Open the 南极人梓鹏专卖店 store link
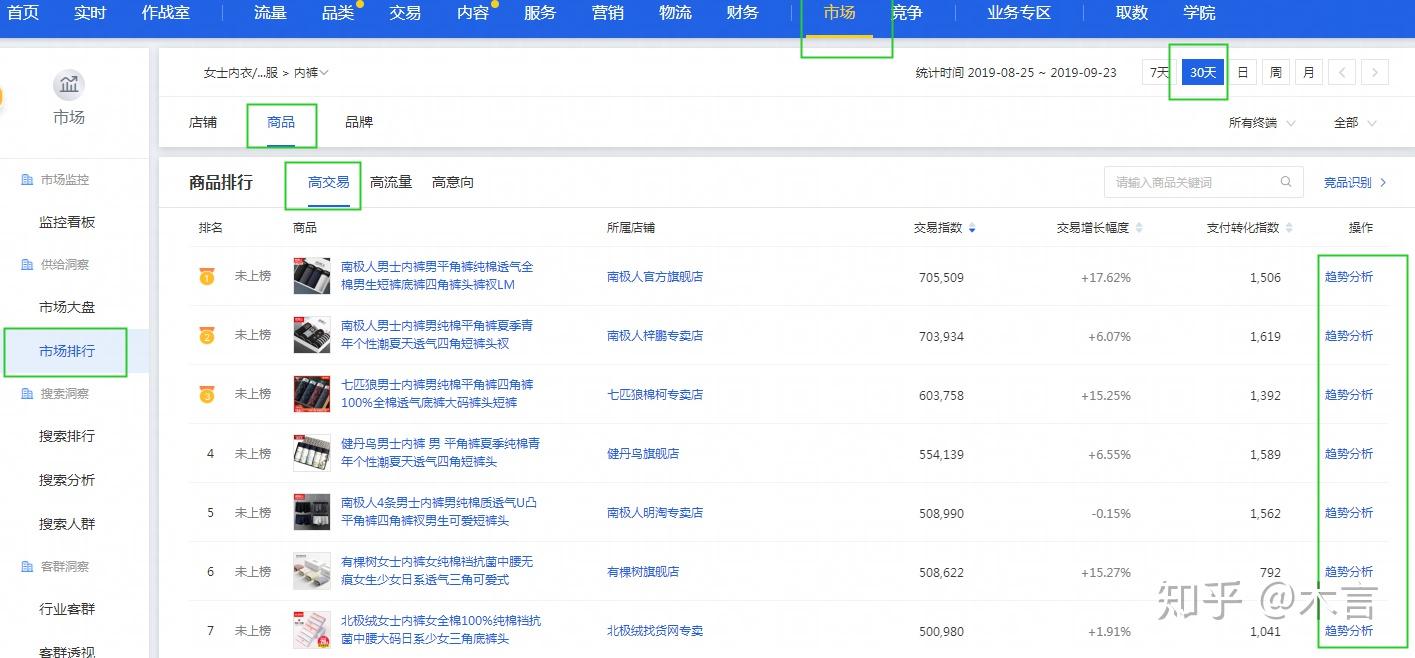This screenshot has height=658, width=1415. (655, 336)
